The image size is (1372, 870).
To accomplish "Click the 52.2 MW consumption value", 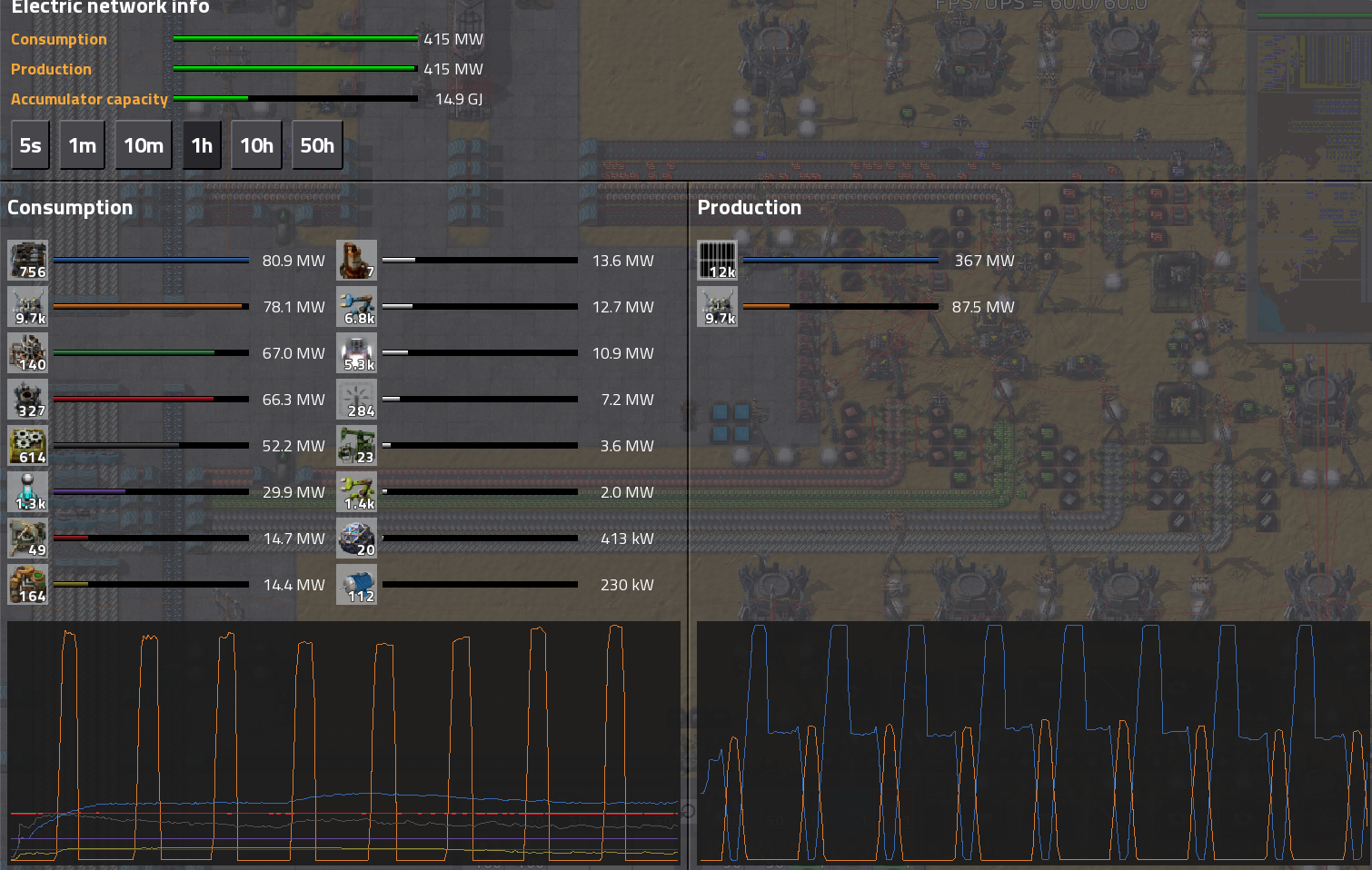I will point(293,446).
